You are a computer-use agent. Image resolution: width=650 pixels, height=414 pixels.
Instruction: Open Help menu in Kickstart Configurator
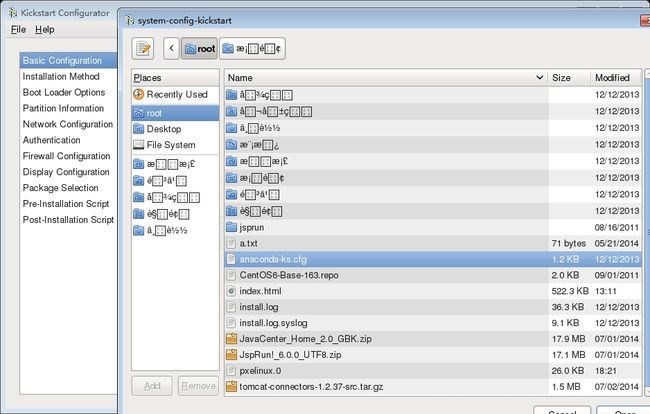click(45, 29)
